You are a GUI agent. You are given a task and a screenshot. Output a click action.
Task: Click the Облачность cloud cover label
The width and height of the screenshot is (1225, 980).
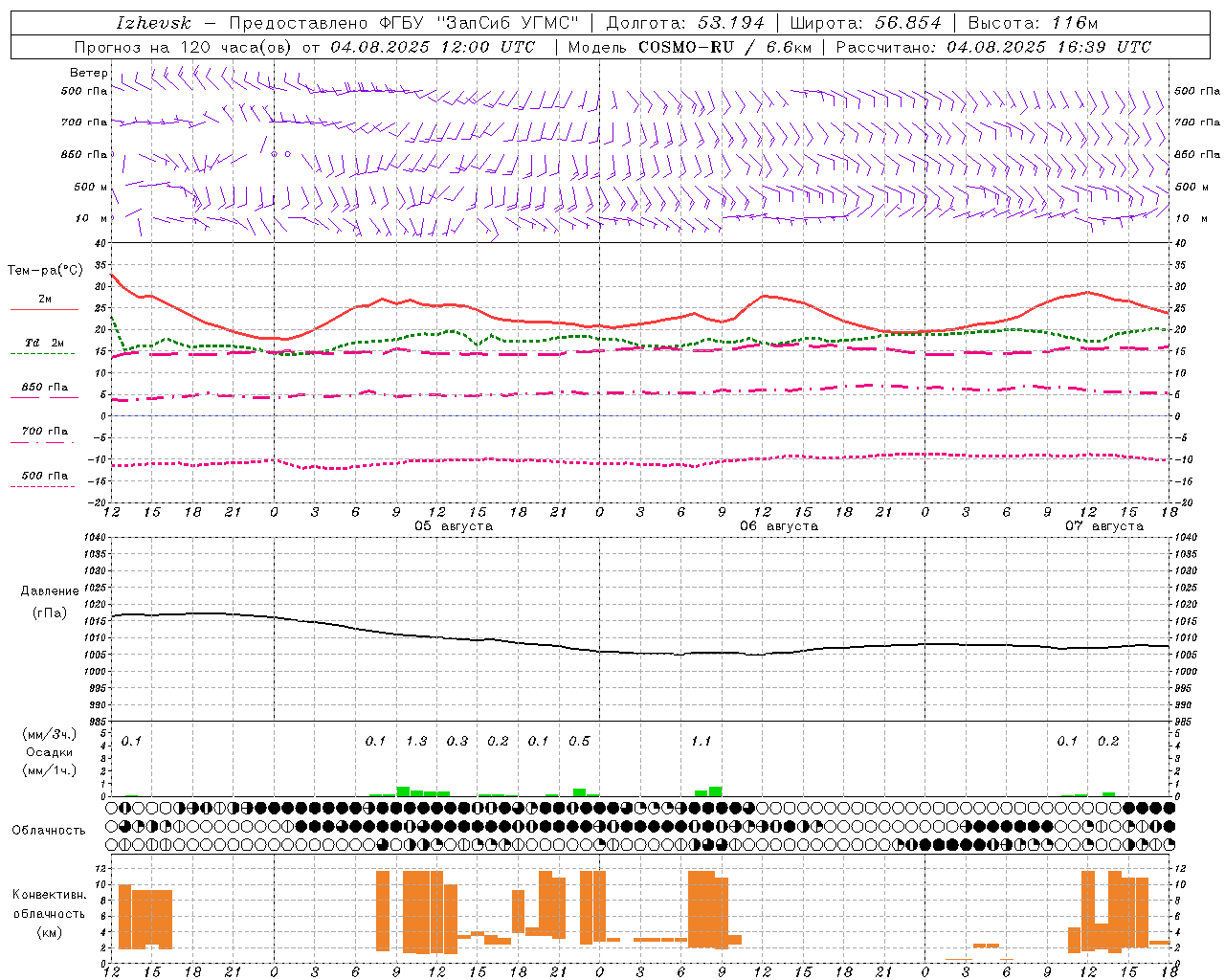tap(49, 830)
